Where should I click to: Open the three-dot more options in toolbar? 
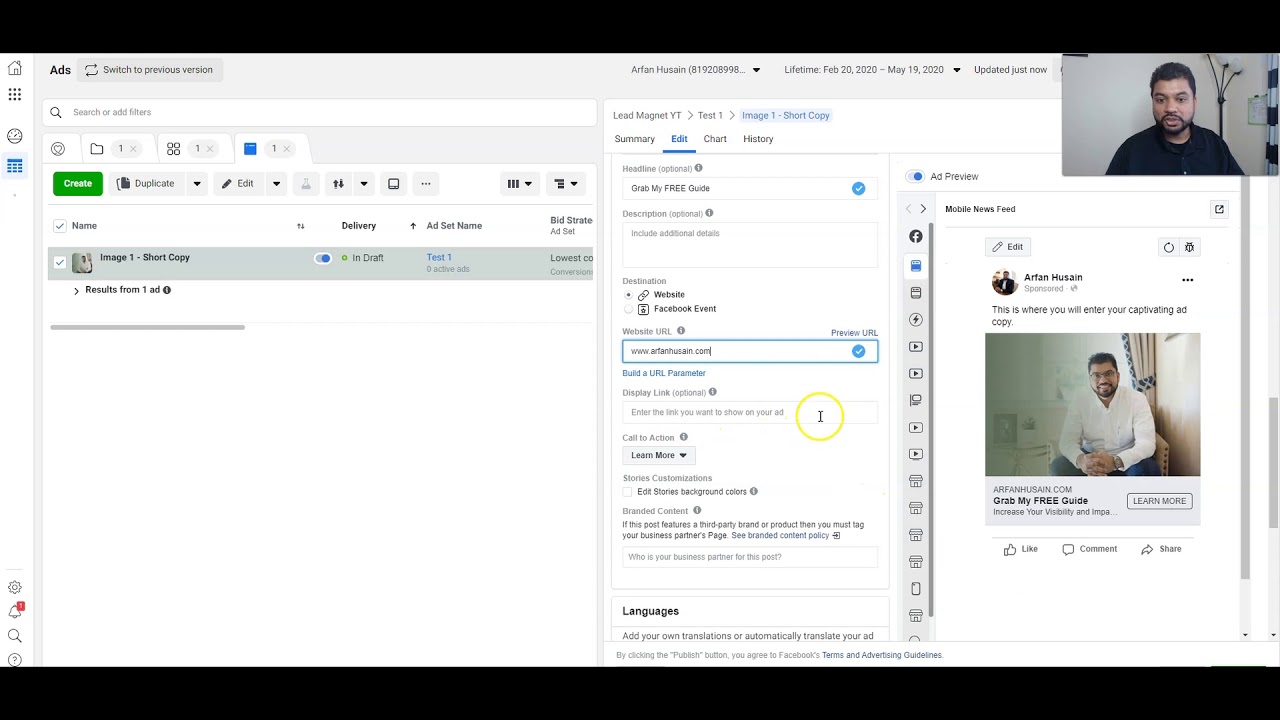pyautogui.click(x=426, y=184)
